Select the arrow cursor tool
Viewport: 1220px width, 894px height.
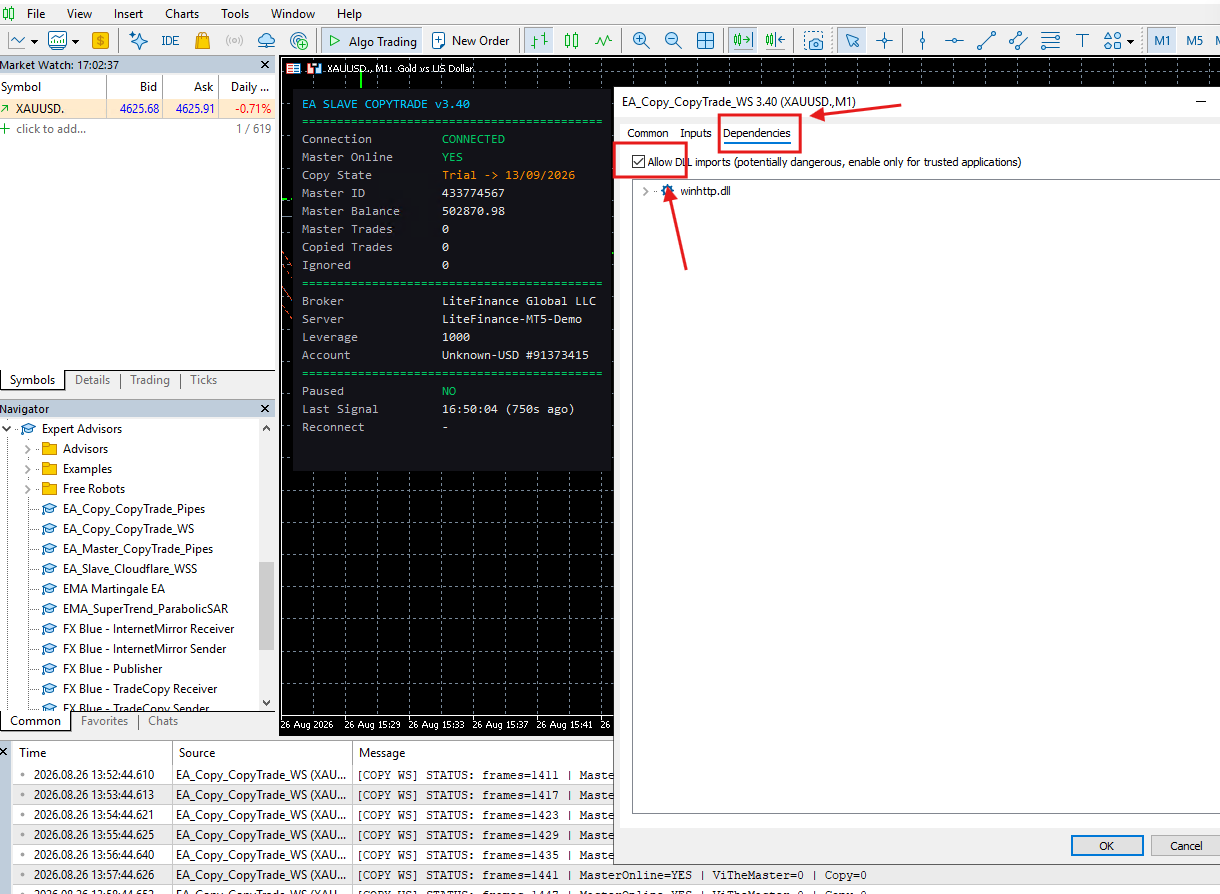[x=852, y=41]
